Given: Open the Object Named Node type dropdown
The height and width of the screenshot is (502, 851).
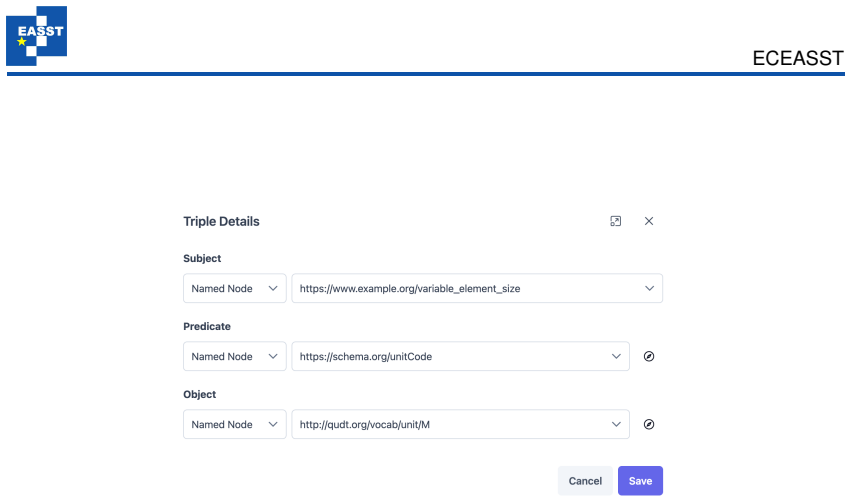Looking at the screenshot, I should 234,424.
